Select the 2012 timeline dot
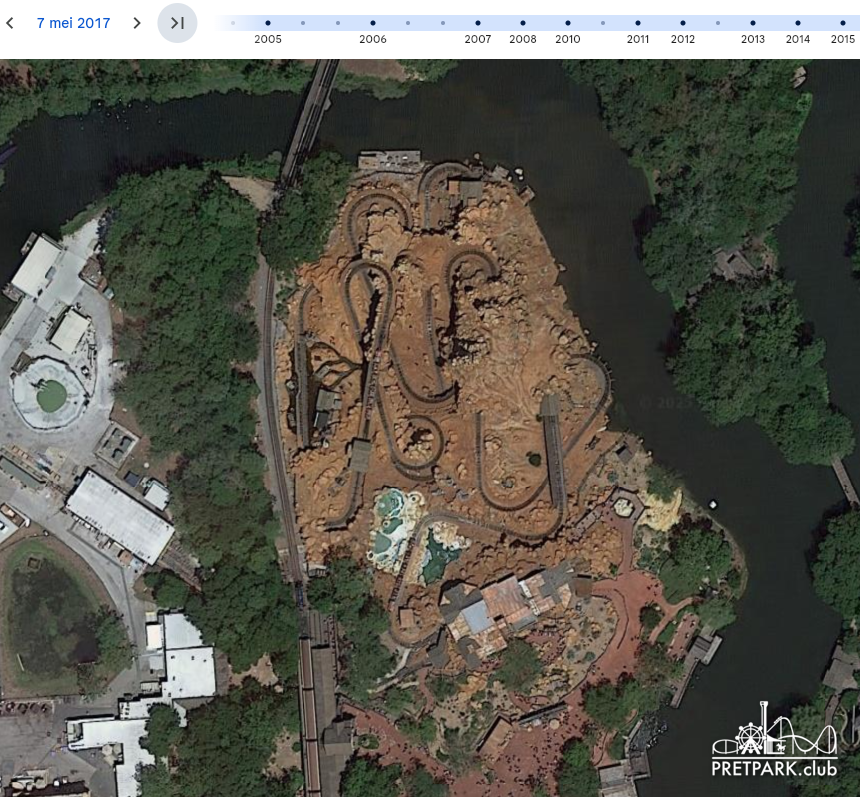 pos(683,22)
